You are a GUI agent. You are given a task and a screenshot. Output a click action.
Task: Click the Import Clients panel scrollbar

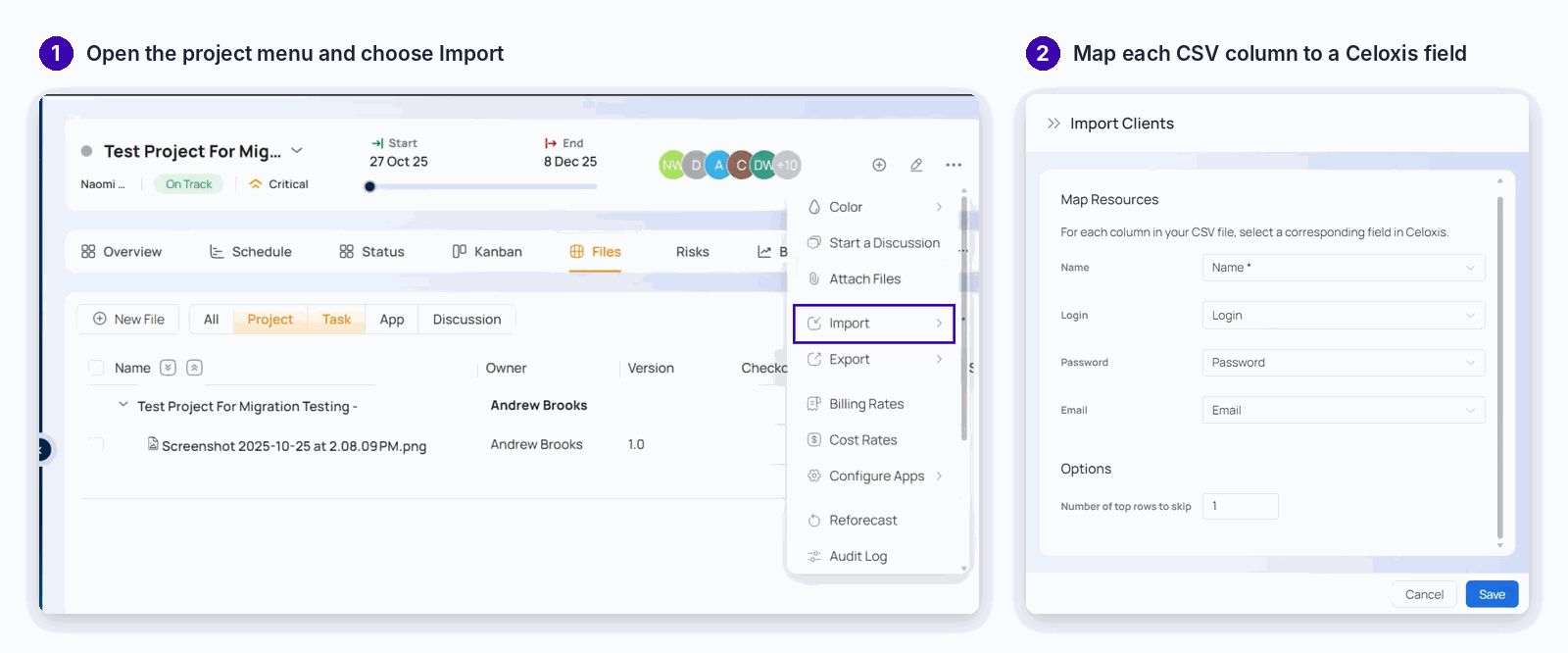[x=1499, y=368]
